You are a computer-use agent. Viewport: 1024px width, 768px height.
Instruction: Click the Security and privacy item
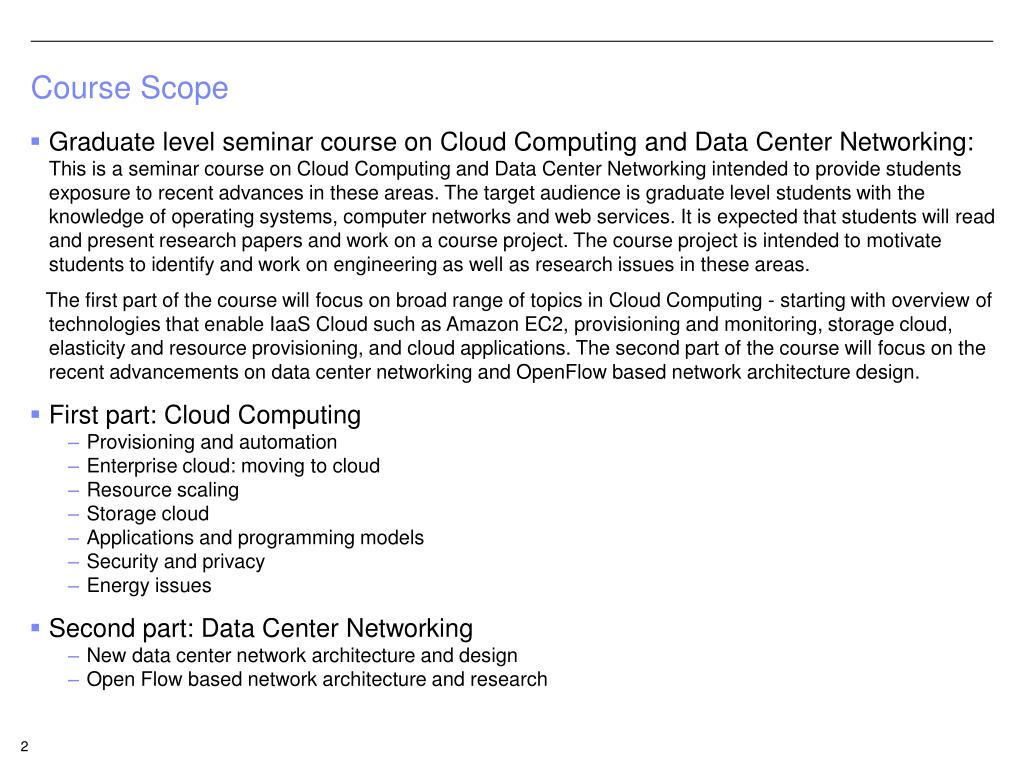[176, 562]
